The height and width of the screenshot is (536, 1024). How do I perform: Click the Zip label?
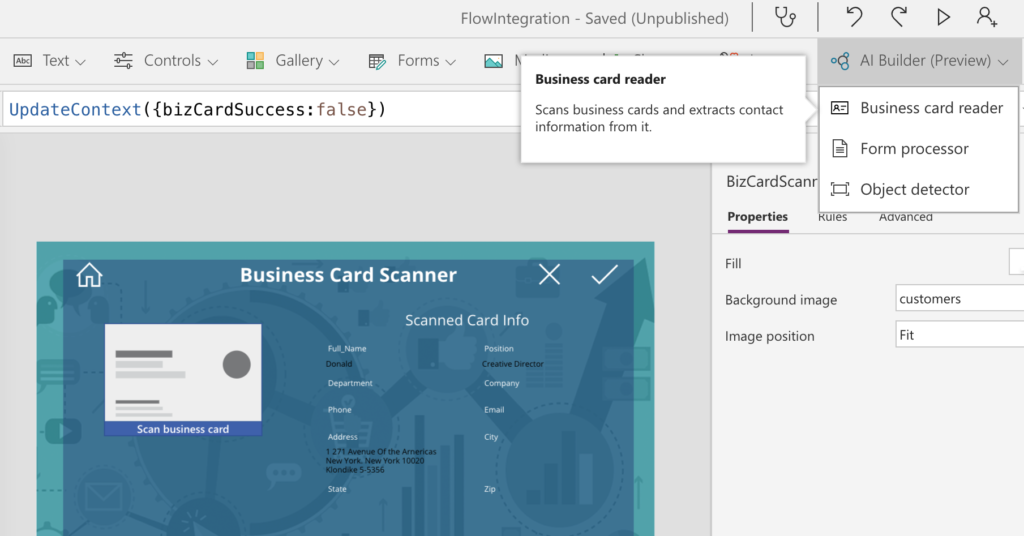click(x=490, y=489)
